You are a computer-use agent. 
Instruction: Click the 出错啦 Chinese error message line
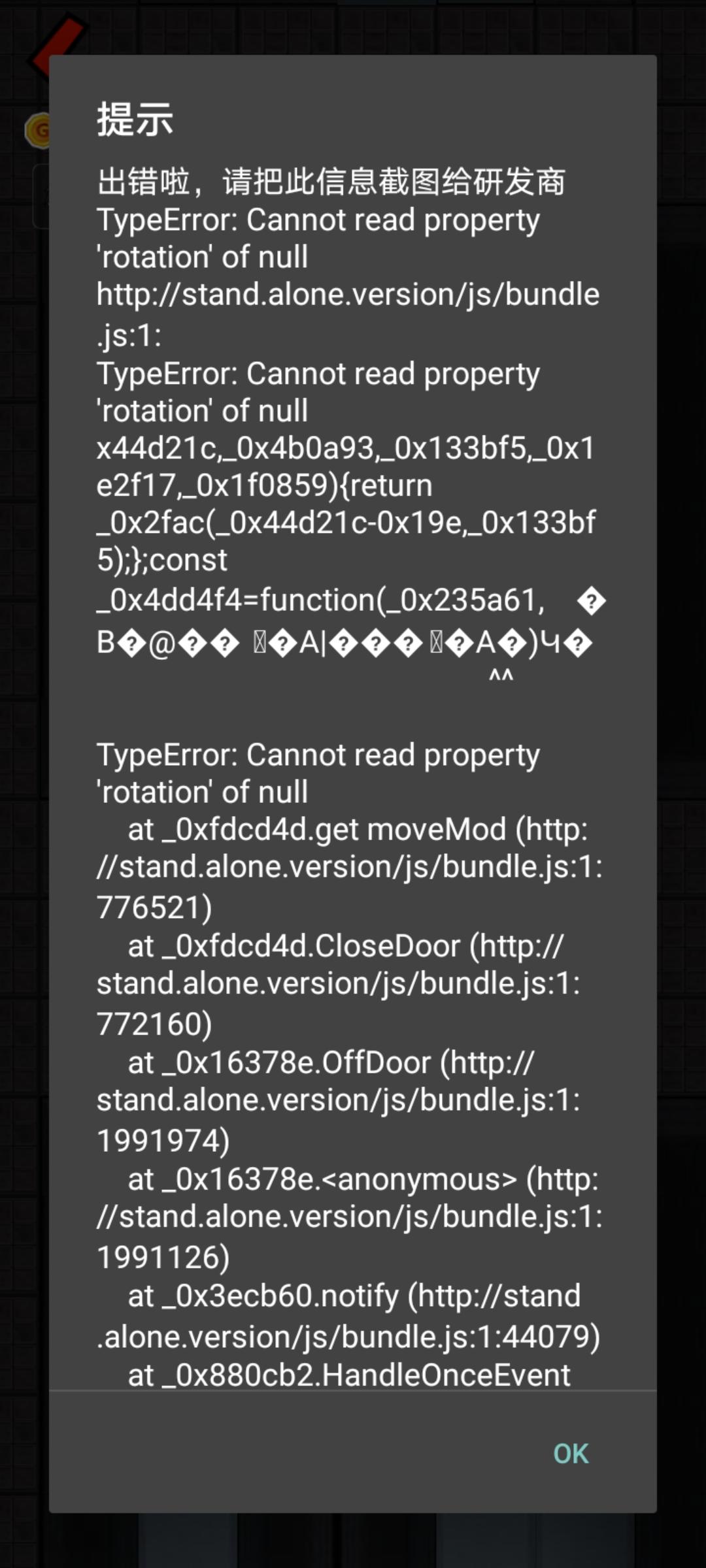pyautogui.click(x=331, y=182)
